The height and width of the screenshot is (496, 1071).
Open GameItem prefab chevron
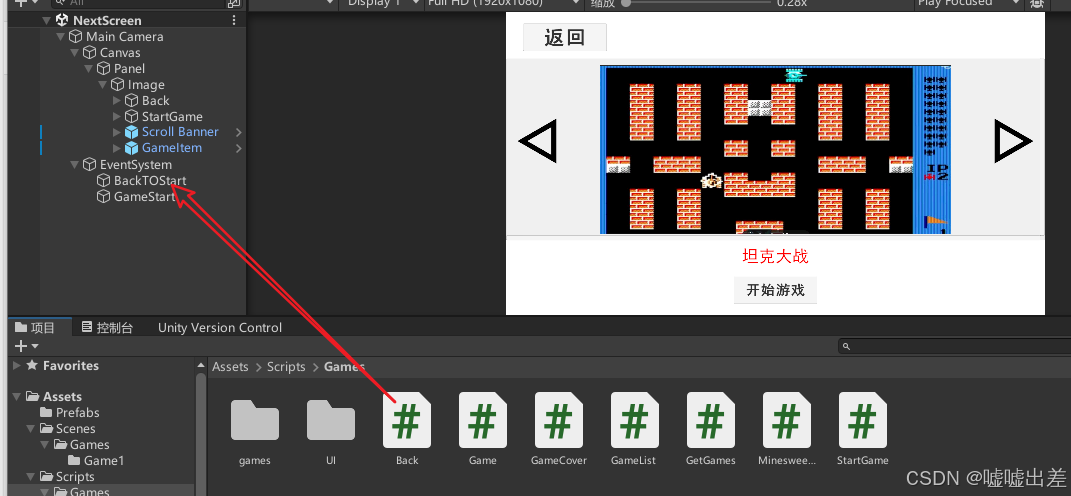coord(238,148)
